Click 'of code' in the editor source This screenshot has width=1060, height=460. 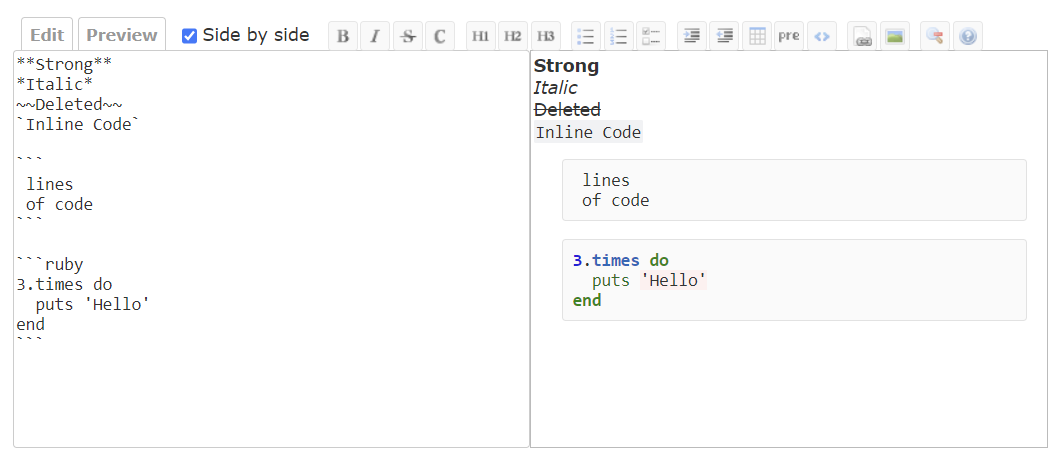click(59, 205)
